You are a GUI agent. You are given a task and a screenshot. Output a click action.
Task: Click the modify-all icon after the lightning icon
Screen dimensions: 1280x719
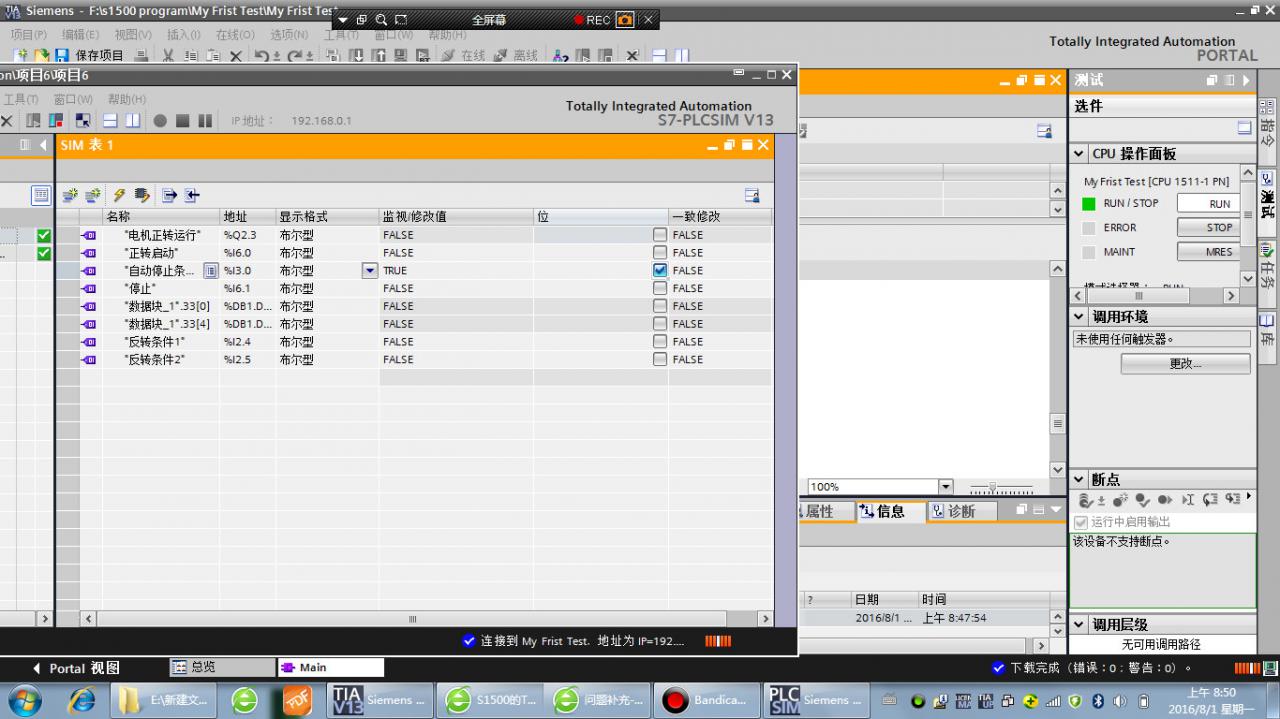tap(142, 195)
